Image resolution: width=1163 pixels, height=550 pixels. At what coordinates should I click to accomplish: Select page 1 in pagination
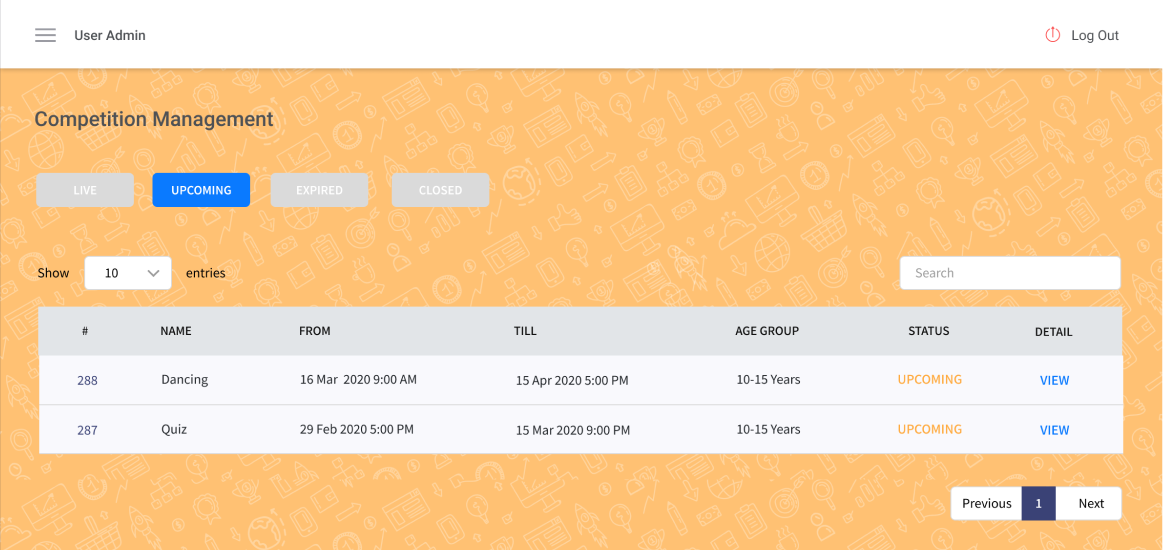click(1038, 503)
